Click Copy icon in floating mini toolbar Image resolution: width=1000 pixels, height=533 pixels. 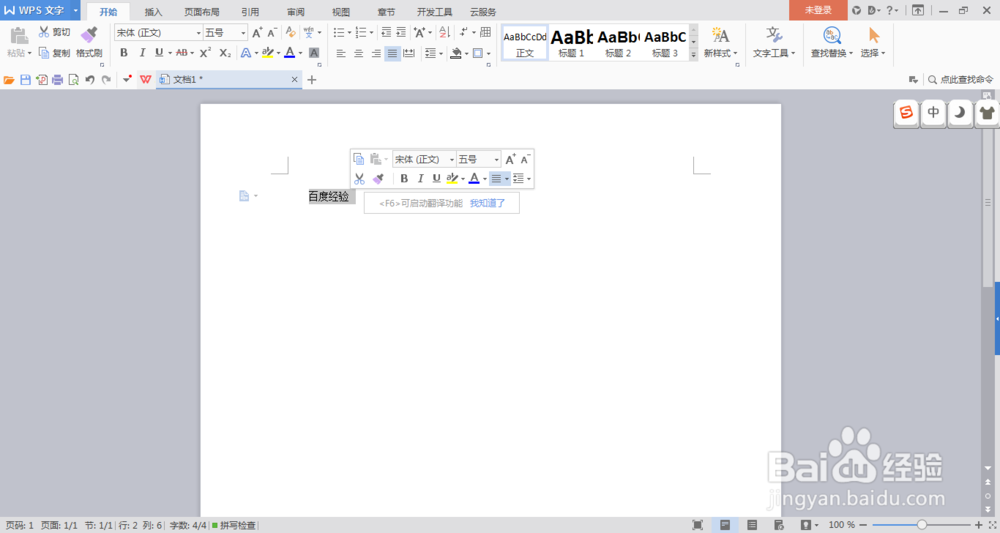point(359,159)
